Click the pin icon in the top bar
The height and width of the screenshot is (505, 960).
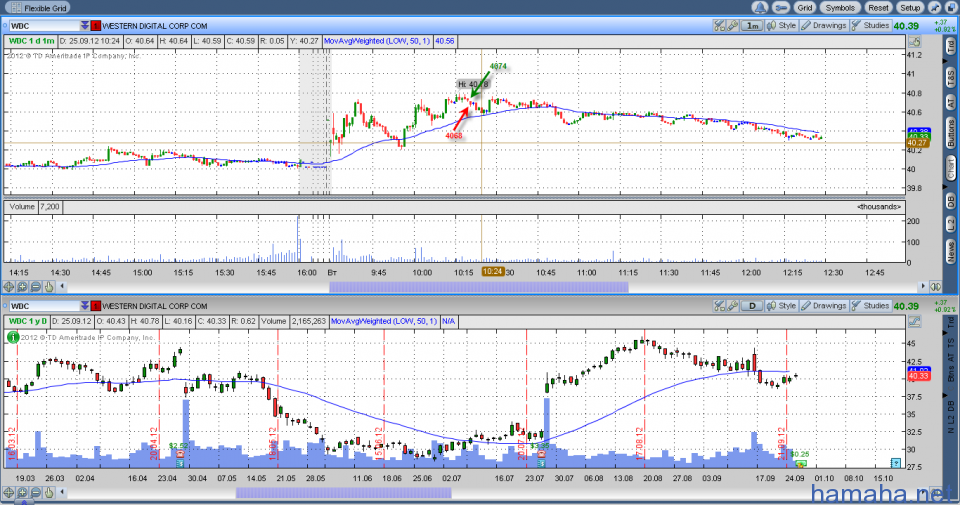pos(934,8)
